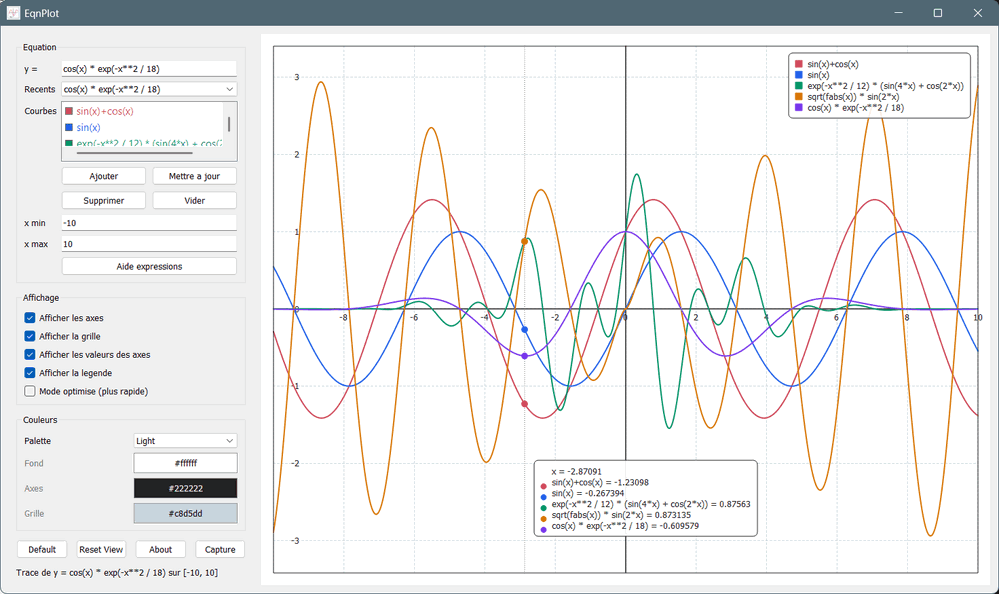Select the green legend marker for the exp curve
This screenshot has width=999, height=594.
pos(798,85)
